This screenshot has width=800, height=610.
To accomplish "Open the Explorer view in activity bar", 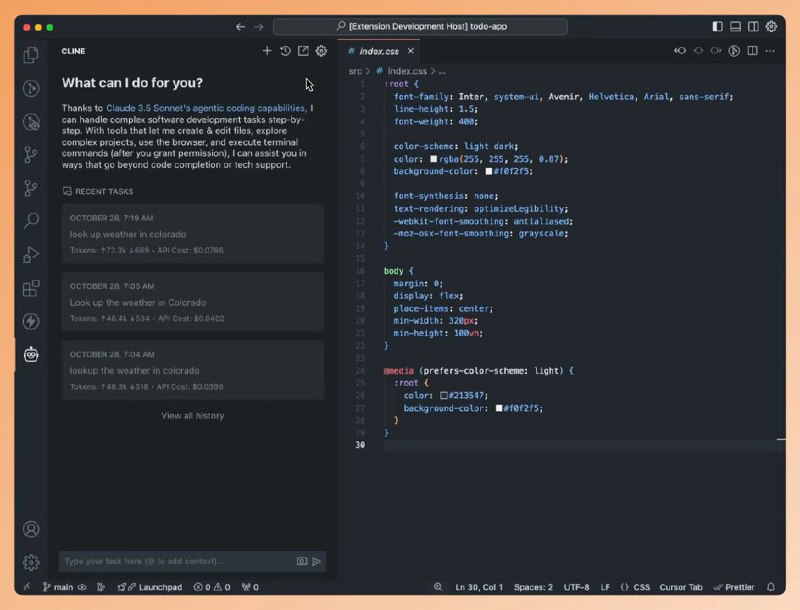I will 31,55.
